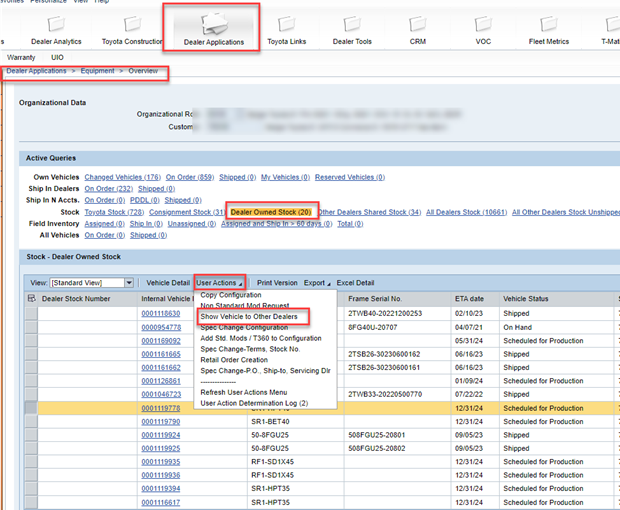
Task: Go to Dealer Applications breadcrumb
Action: coord(36,71)
